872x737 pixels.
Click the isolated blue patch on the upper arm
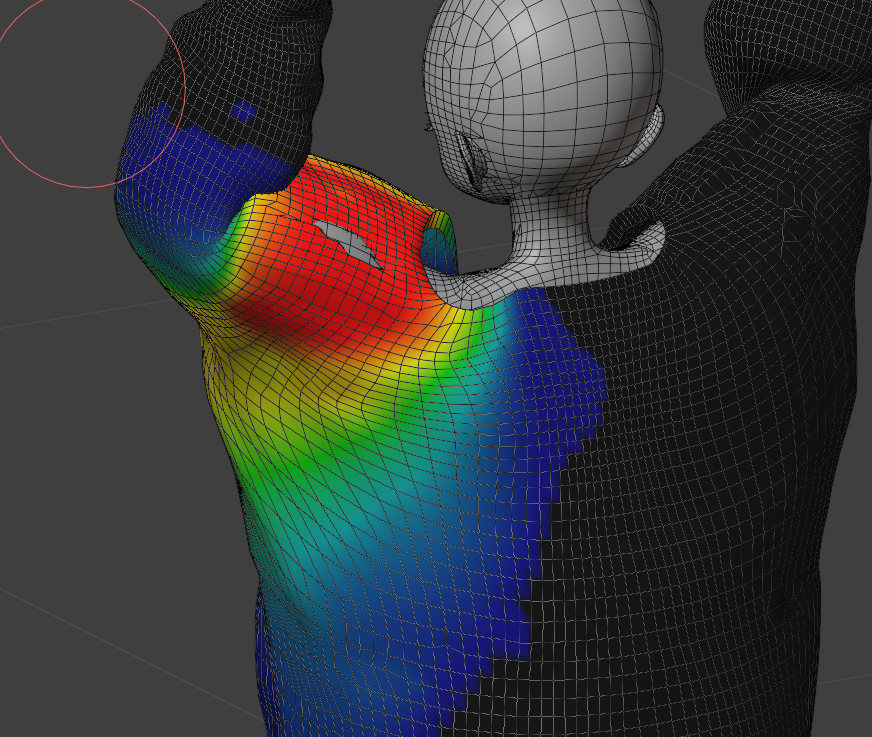(244, 112)
